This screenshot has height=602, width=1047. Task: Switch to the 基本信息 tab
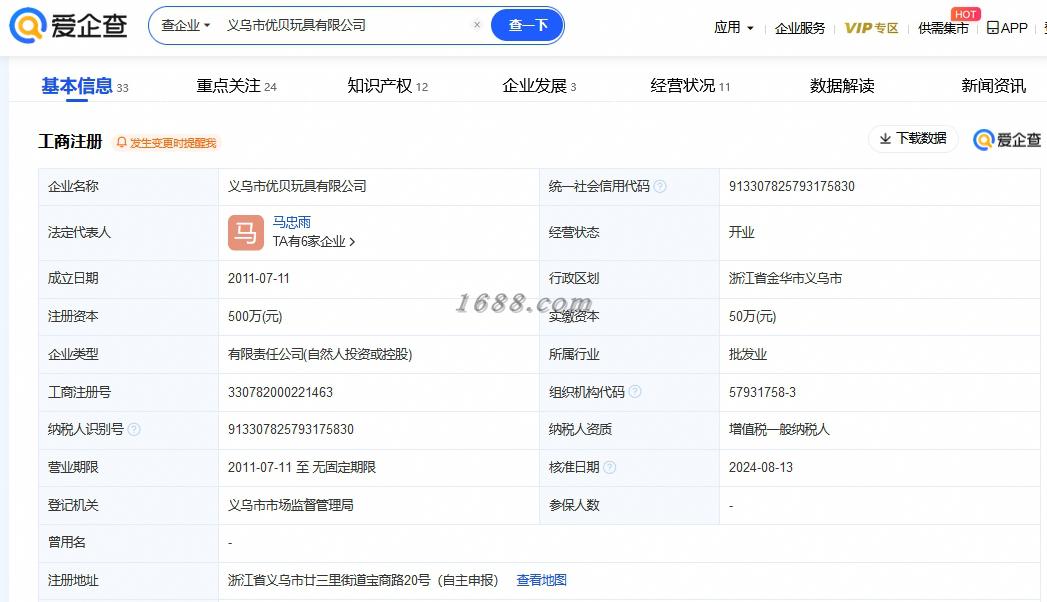(84, 86)
